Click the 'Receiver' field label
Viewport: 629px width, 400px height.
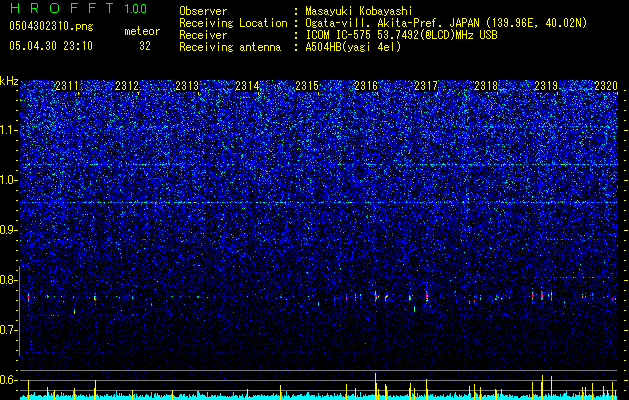pyautogui.click(x=203, y=35)
